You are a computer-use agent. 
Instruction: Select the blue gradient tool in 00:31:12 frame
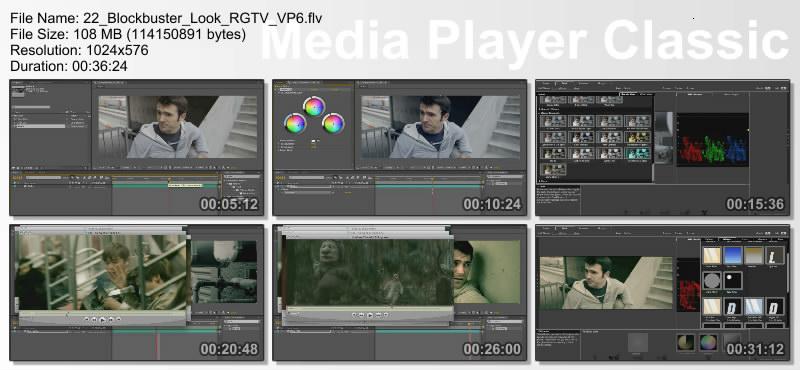click(x=733, y=255)
